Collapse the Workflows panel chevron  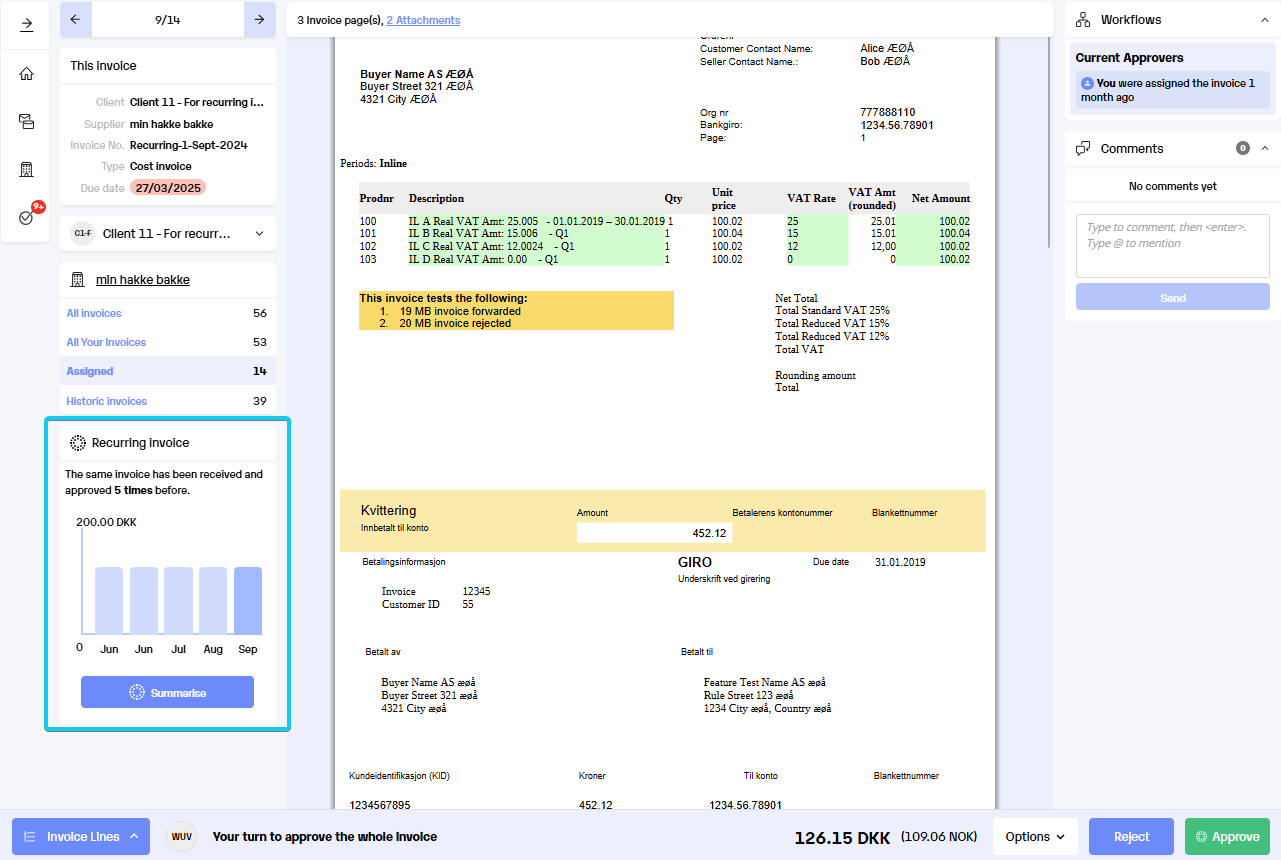1264,20
